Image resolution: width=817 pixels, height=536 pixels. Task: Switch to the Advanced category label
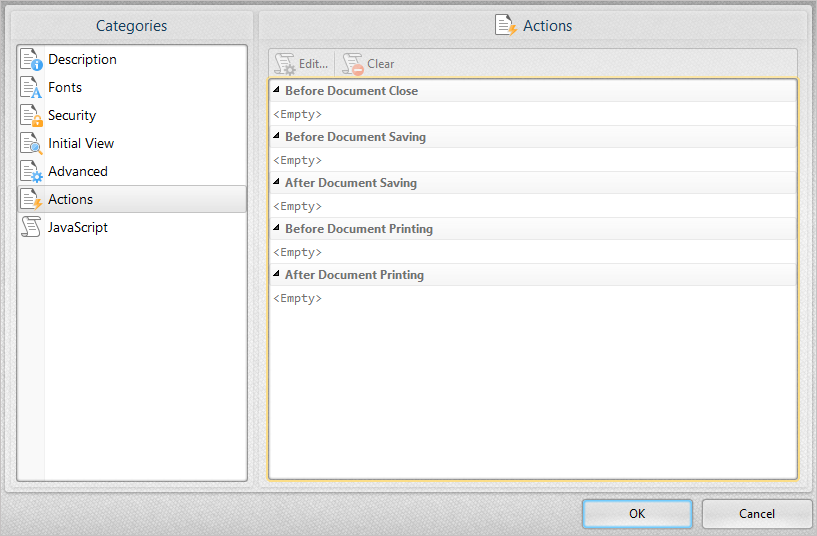(x=77, y=172)
